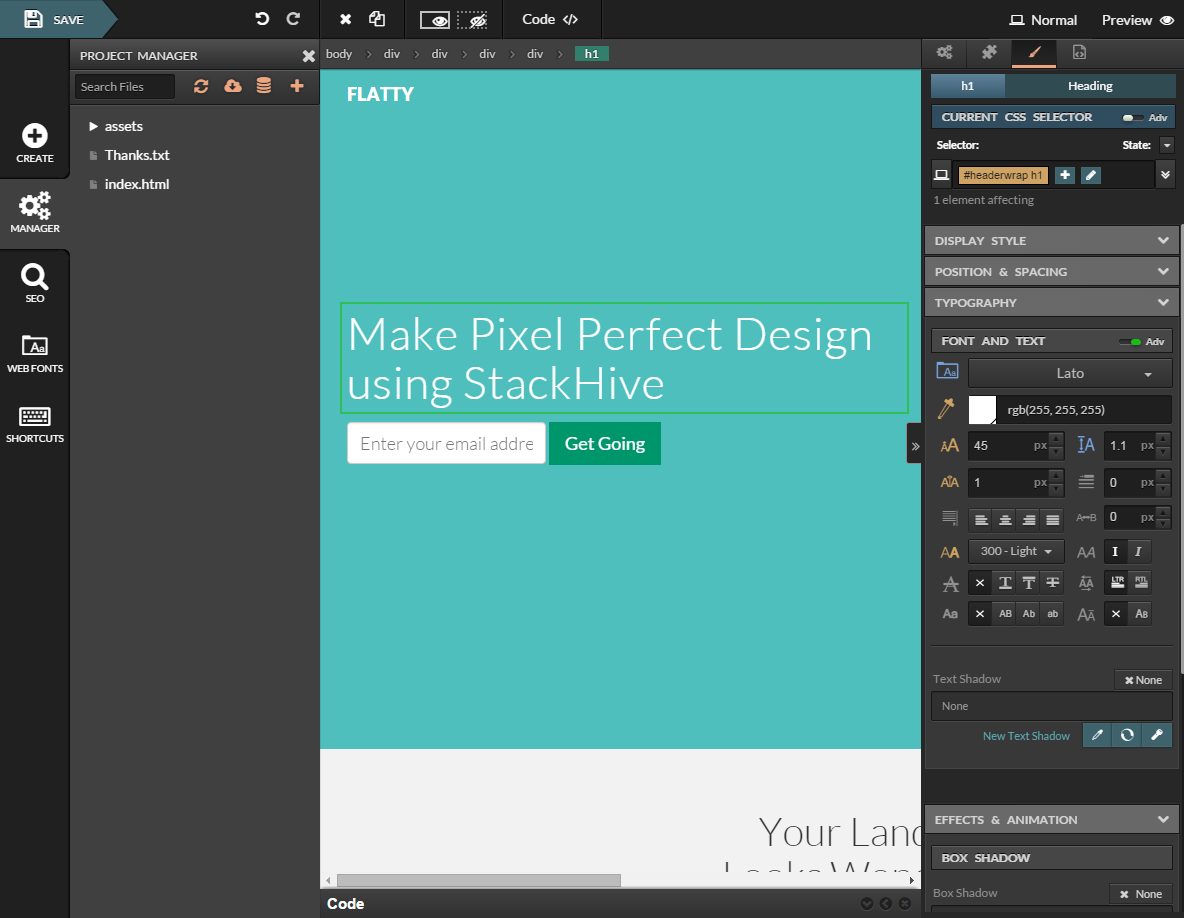1184x918 pixels.
Task: Select the Thanks.txt file
Action: [x=137, y=155]
